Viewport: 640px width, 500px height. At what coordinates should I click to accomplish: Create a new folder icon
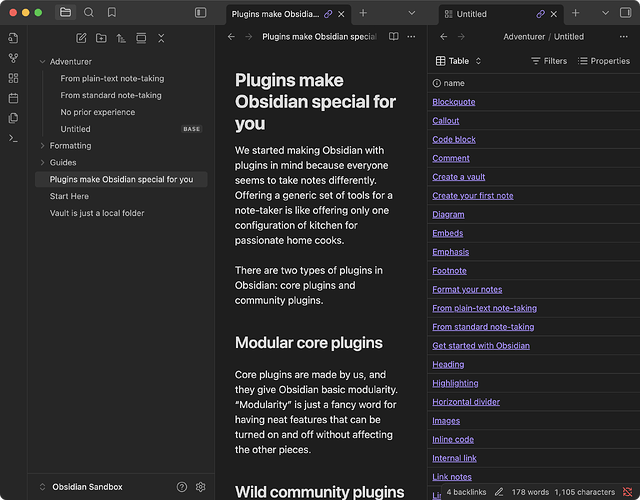click(101, 38)
